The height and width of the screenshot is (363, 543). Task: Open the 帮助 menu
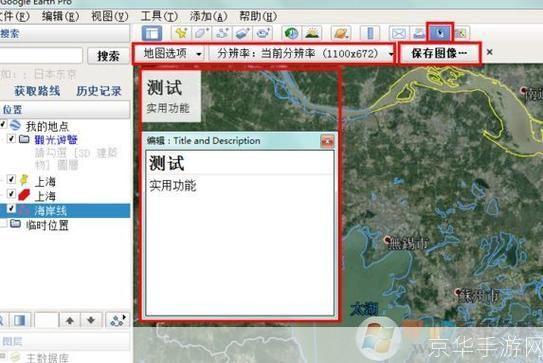tap(258, 16)
